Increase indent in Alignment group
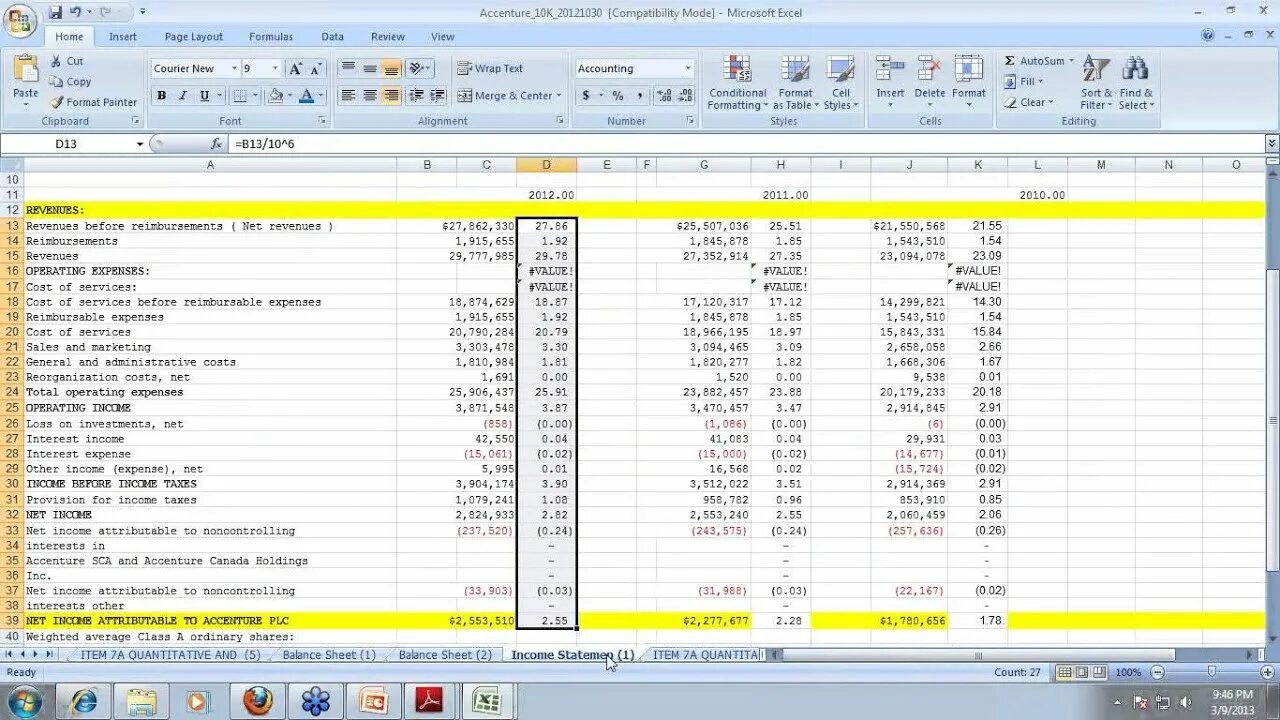Image resolution: width=1280 pixels, height=720 pixels. point(438,96)
